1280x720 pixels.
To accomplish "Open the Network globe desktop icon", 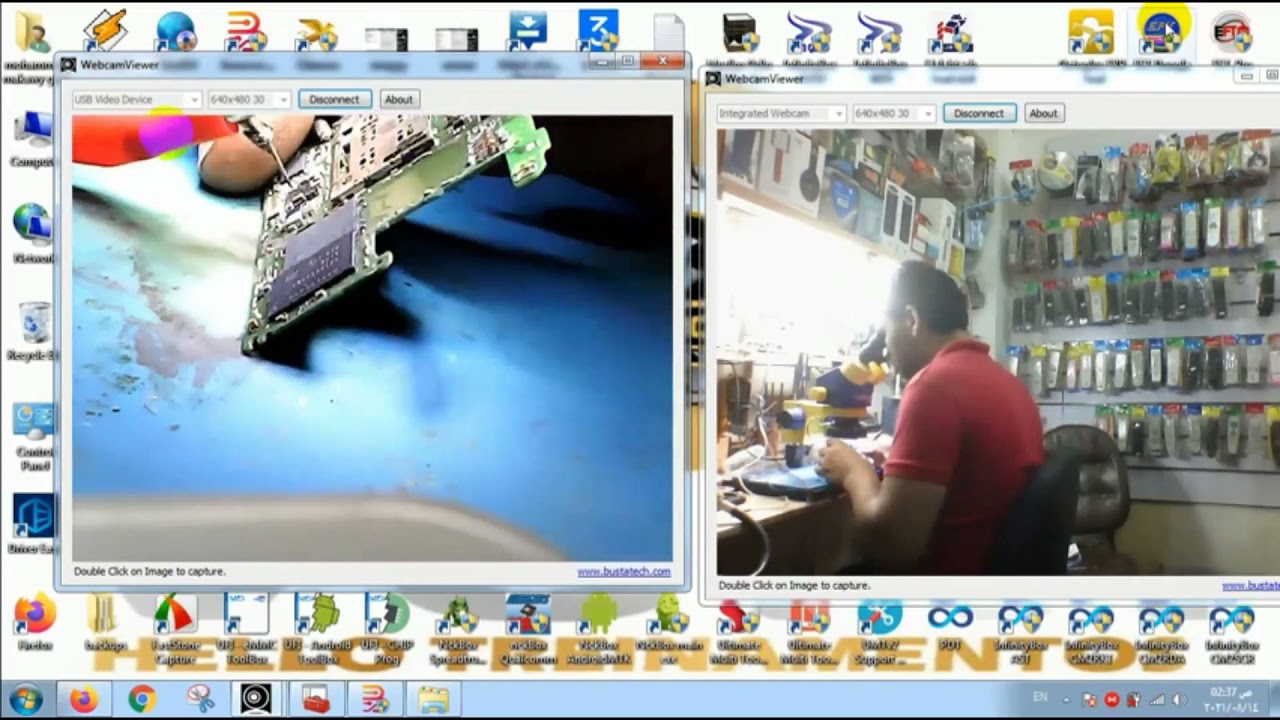I will (x=33, y=232).
